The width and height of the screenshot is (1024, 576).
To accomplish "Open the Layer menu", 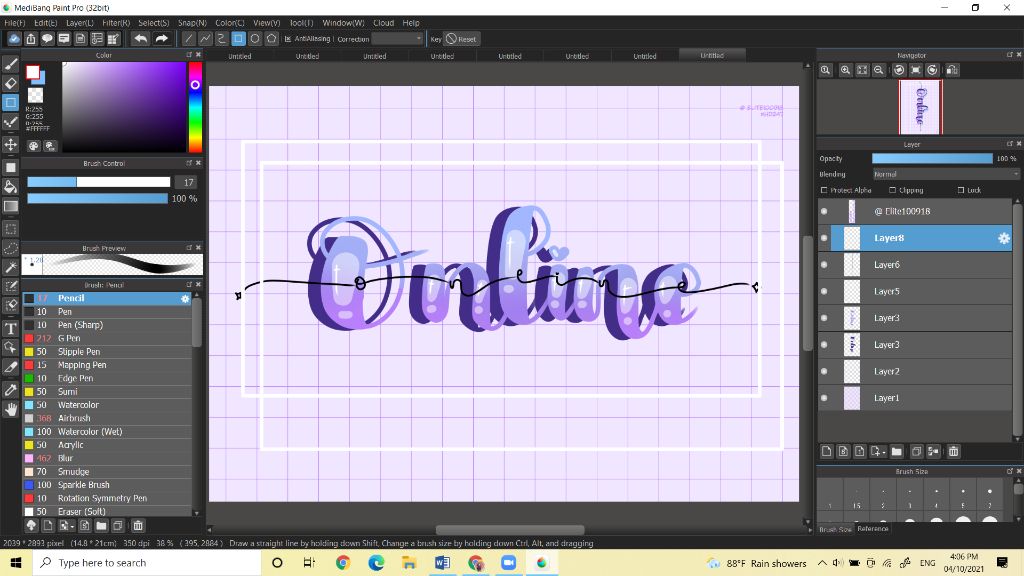I will pos(80,23).
